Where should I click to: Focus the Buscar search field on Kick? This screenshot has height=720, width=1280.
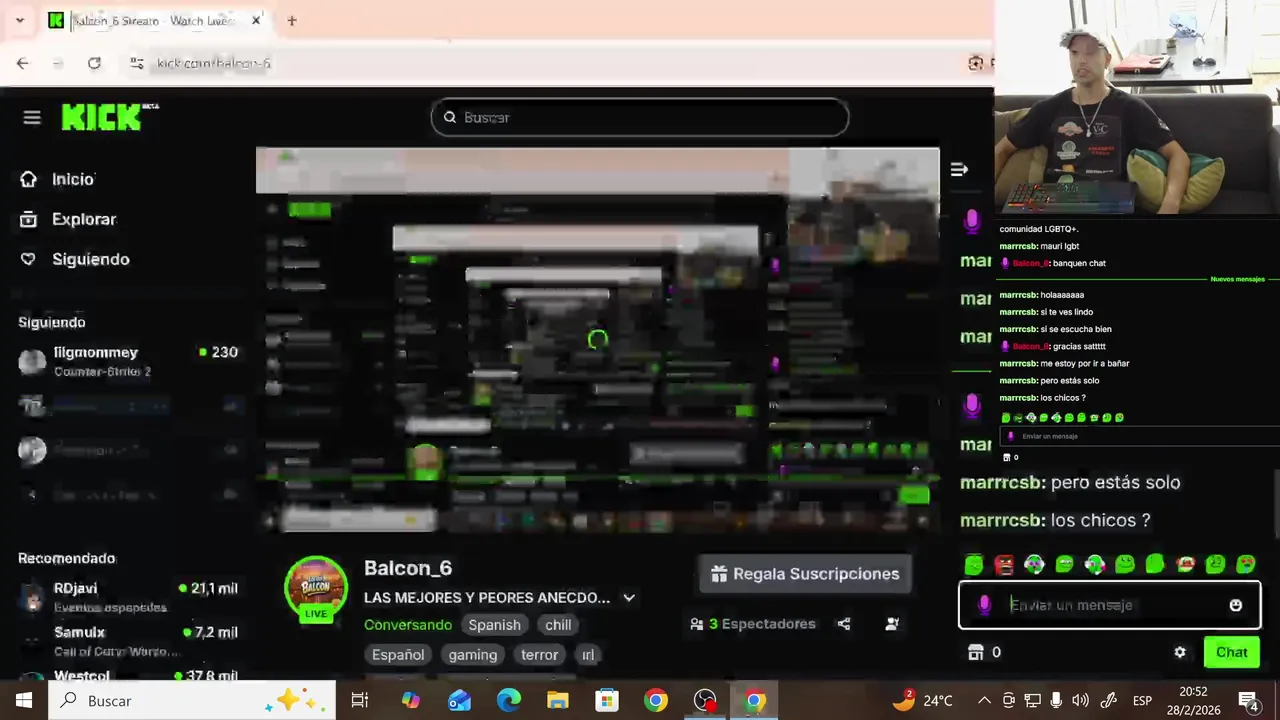(640, 117)
